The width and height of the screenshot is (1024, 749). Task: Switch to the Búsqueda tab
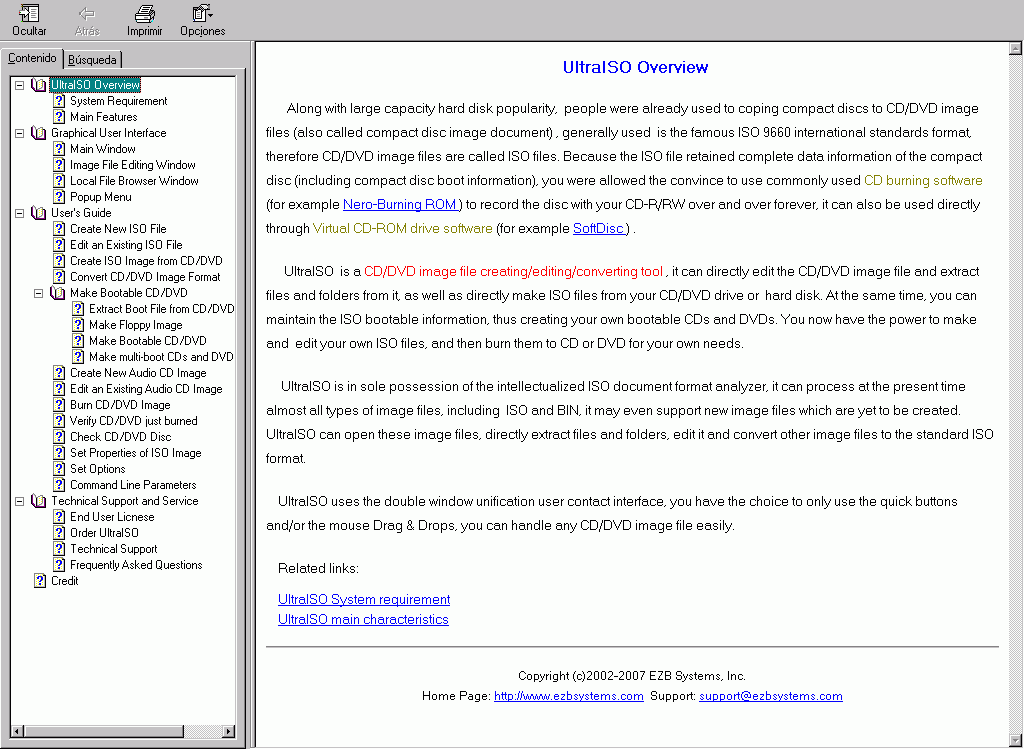(92, 59)
